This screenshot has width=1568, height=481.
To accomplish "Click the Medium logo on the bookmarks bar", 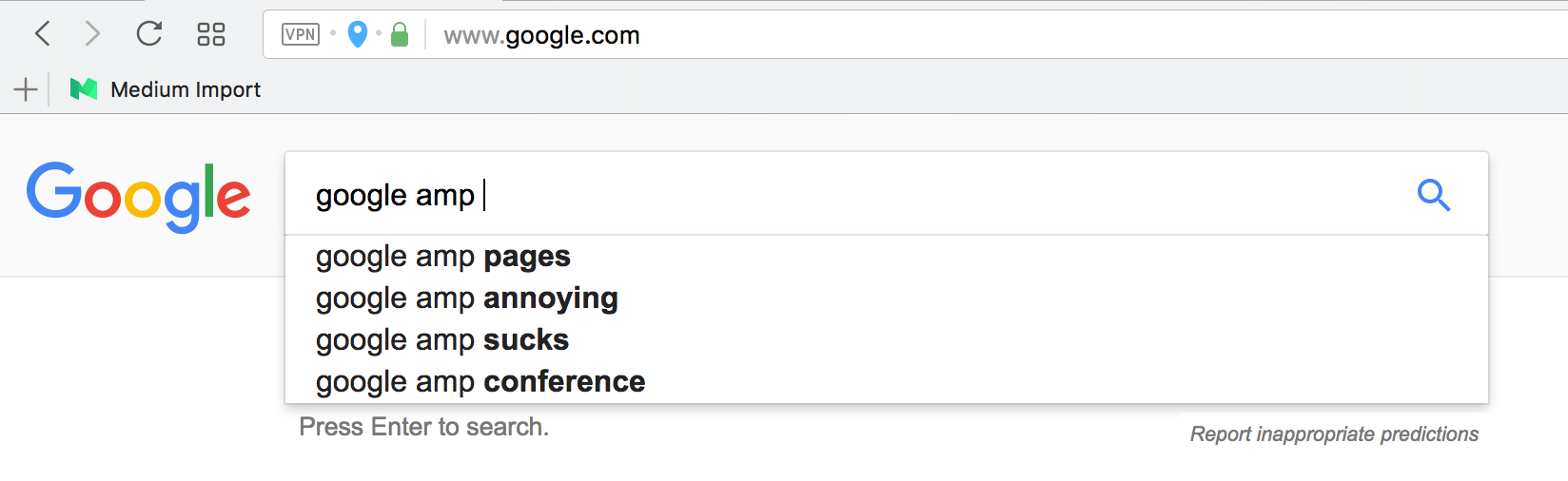I will [x=84, y=89].
